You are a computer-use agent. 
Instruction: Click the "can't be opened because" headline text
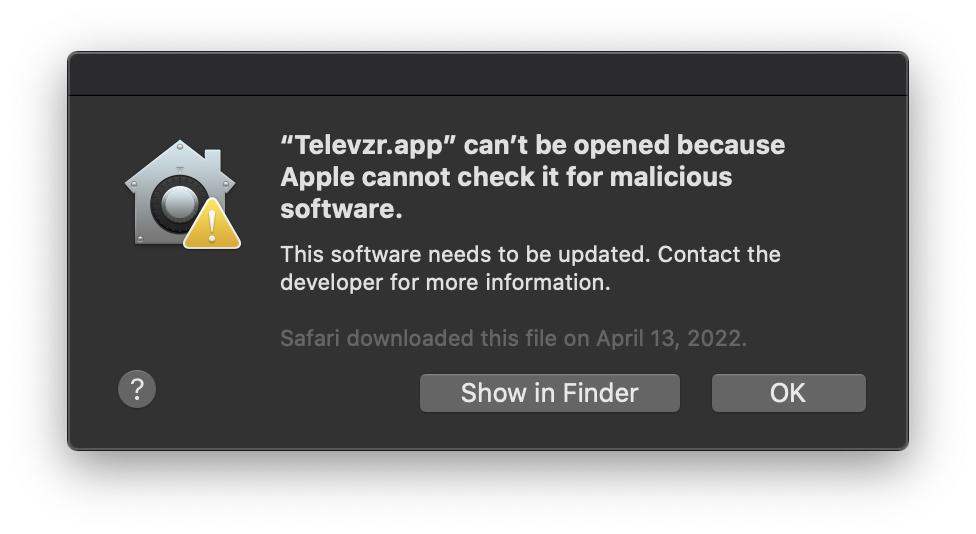click(624, 146)
